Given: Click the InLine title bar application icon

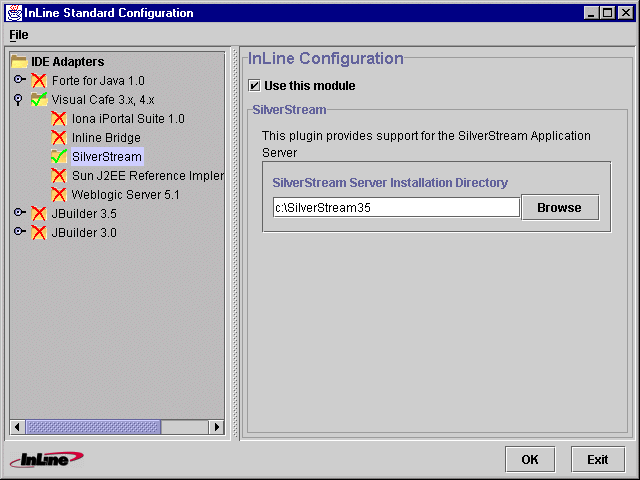Looking at the screenshot, I should tap(14, 13).
